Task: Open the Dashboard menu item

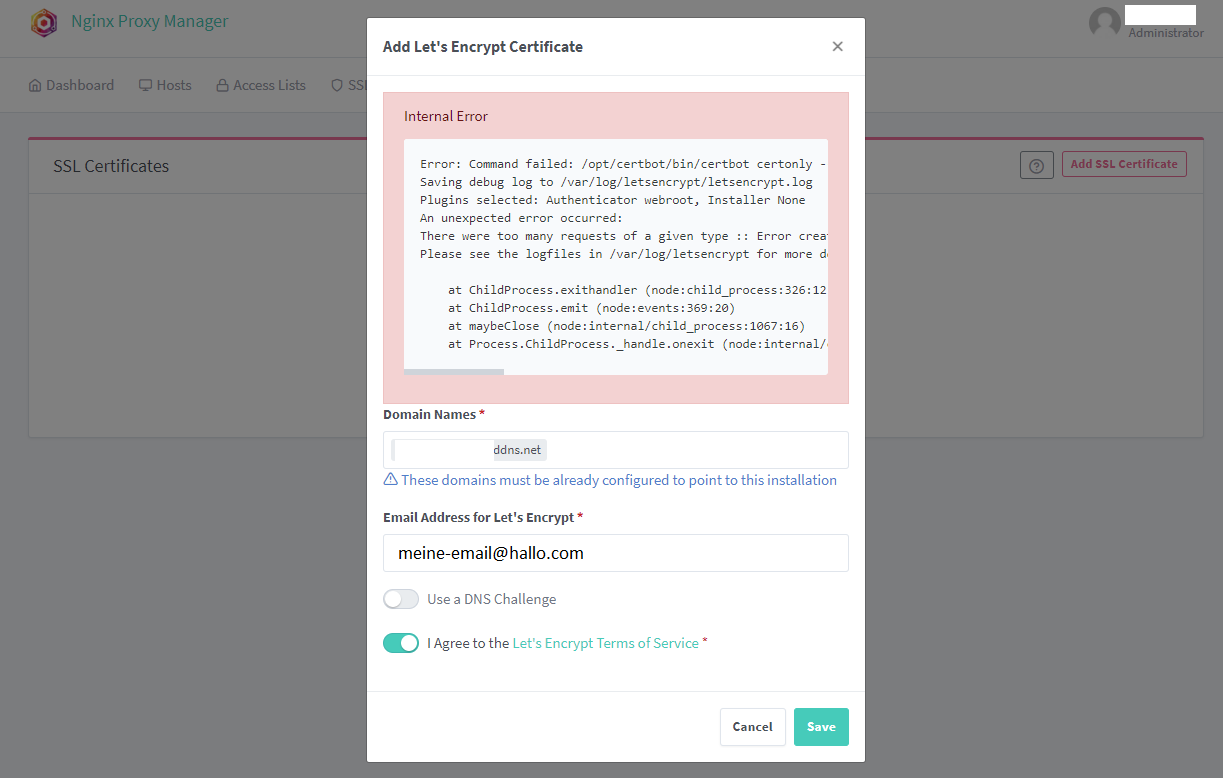Action: pos(71,85)
